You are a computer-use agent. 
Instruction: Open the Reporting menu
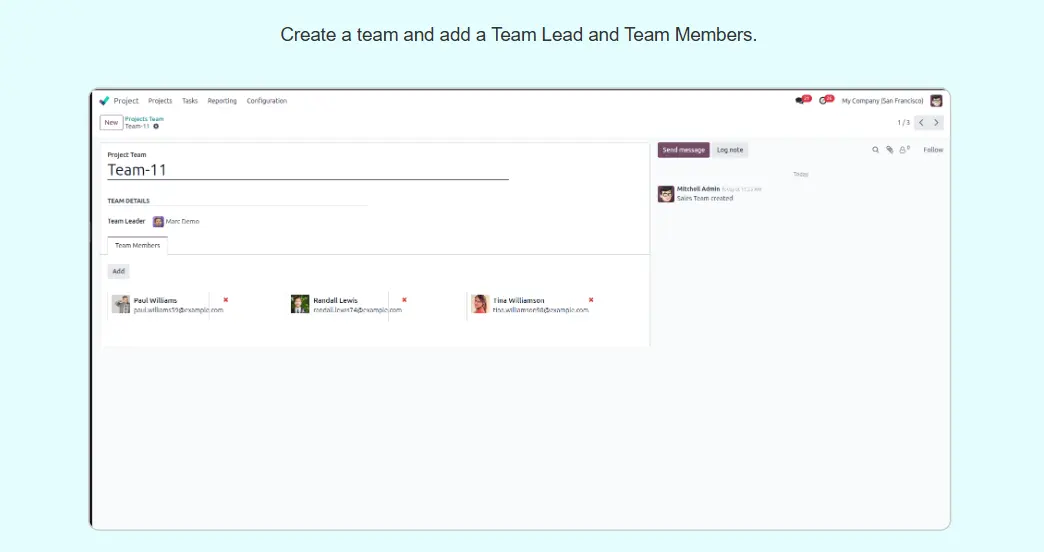pos(222,101)
